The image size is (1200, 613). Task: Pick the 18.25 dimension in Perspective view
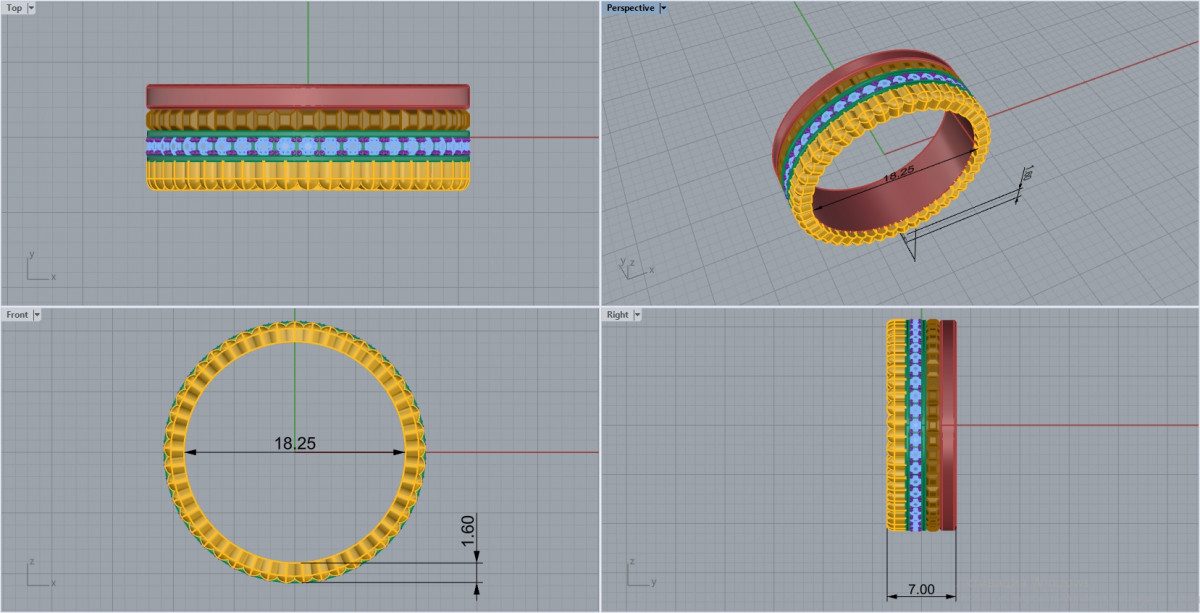897,174
